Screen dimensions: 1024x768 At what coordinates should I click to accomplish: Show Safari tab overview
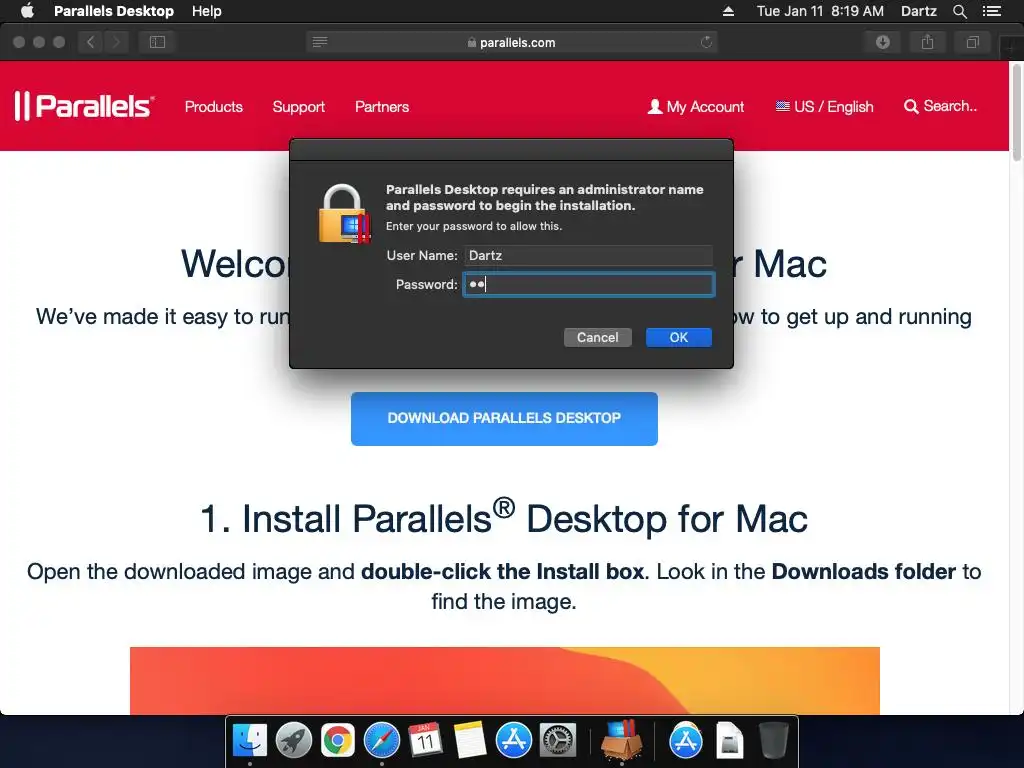pyautogui.click(x=972, y=42)
